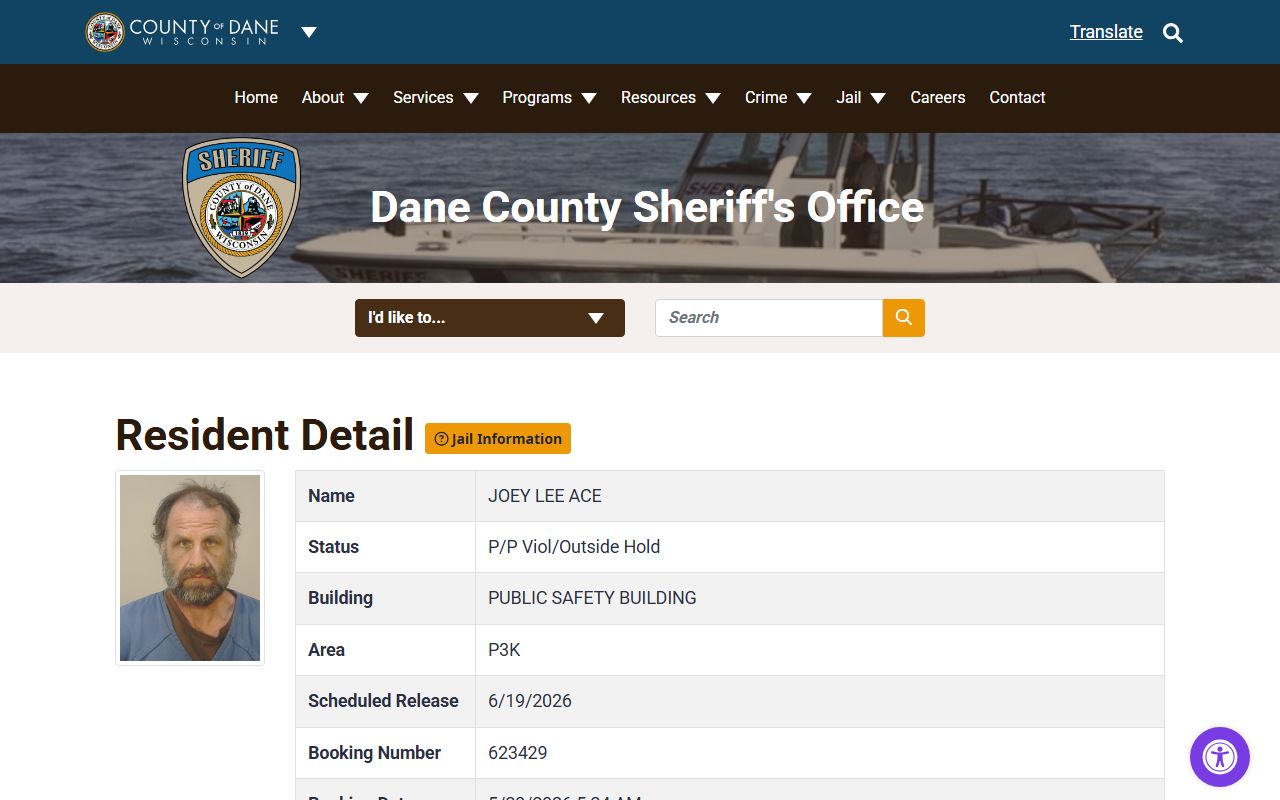Image resolution: width=1280 pixels, height=800 pixels.
Task: Expand the Crime dropdown arrow
Action: click(804, 98)
